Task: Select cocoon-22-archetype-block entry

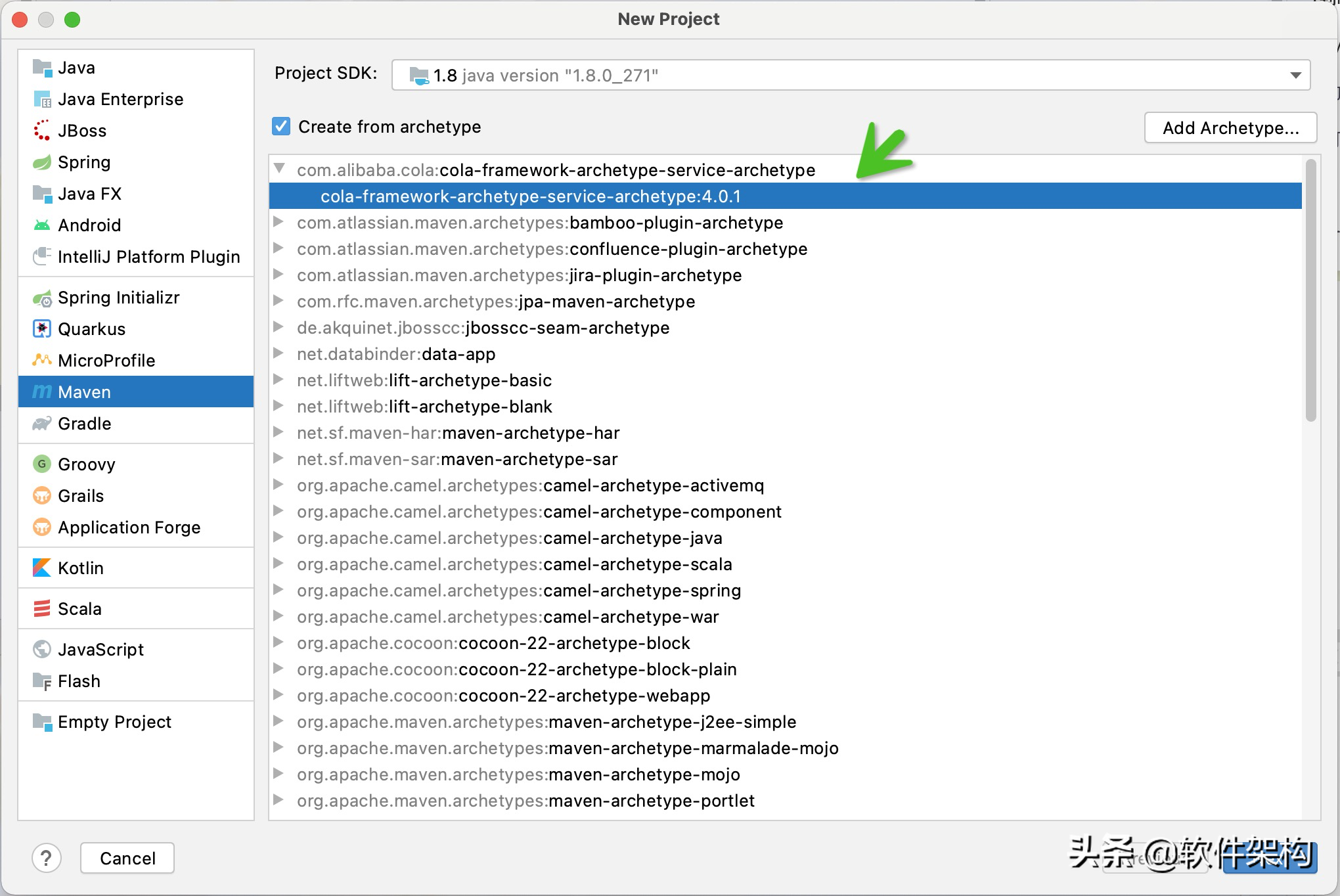Action: (785, 643)
